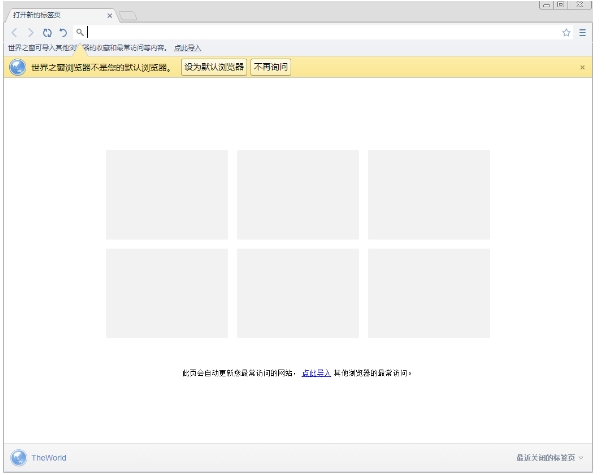Open right thumbnail tile in bottom row
The height and width of the screenshot is (475, 606).
429,293
